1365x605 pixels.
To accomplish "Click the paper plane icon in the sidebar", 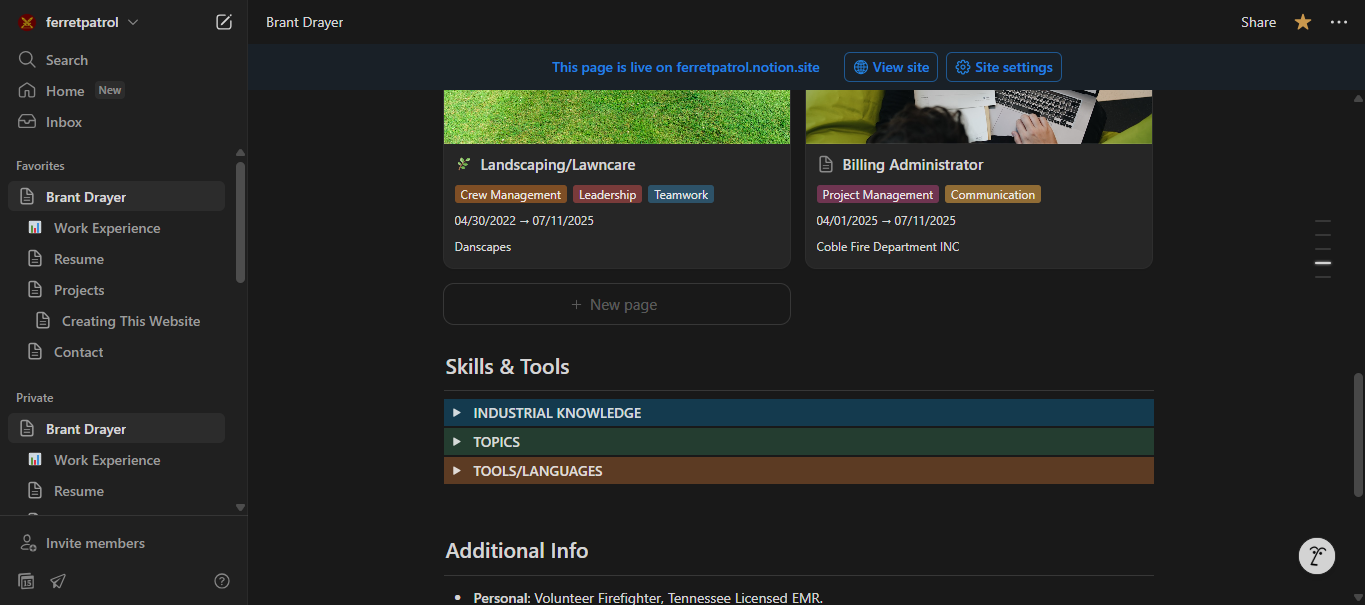I will (x=58, y=581).
